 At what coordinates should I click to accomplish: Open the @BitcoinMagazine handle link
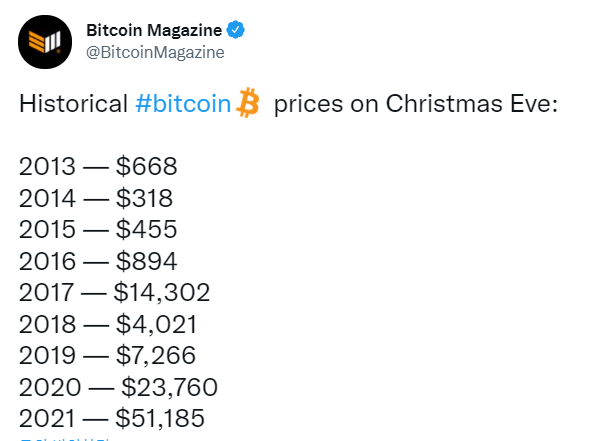[x=155, y=52]
